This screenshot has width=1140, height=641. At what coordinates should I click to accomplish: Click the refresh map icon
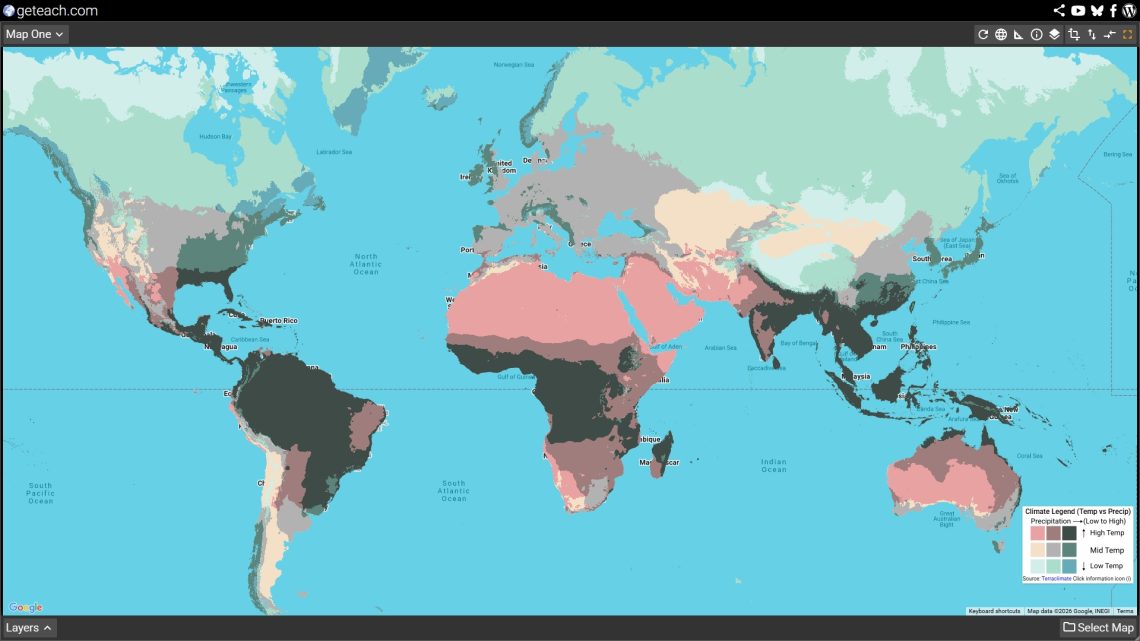coord(983,34)
